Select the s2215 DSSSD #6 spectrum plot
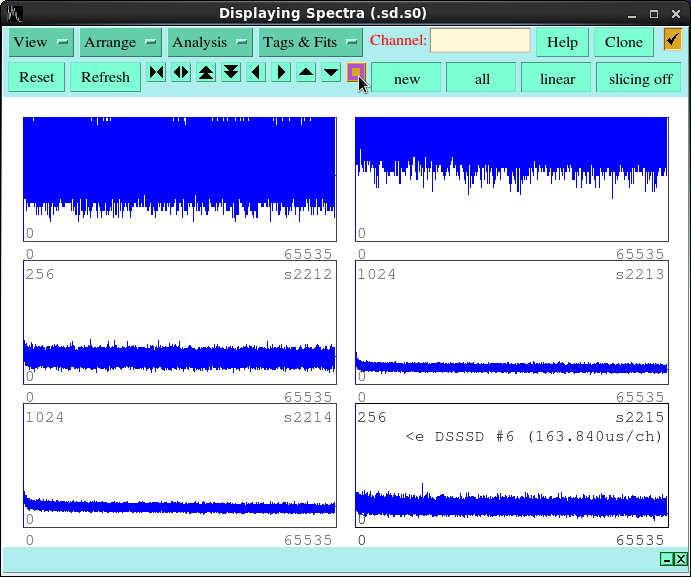Image resolution: width=691 pixels, height=577 pixels. click(511, 466)
